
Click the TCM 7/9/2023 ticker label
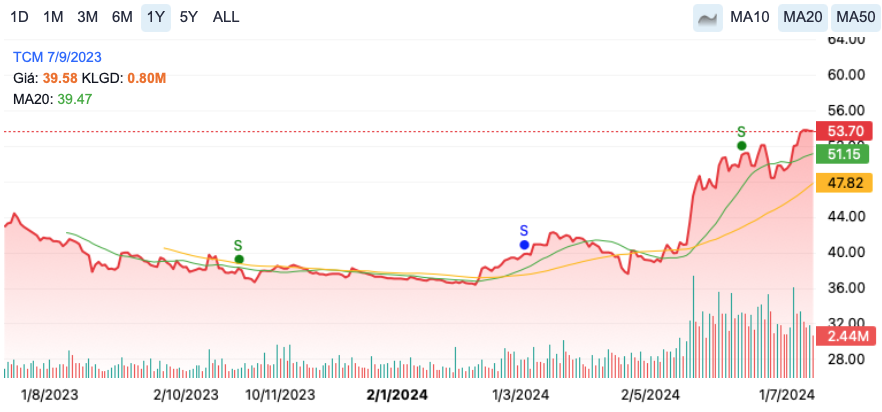click(57, 57)
